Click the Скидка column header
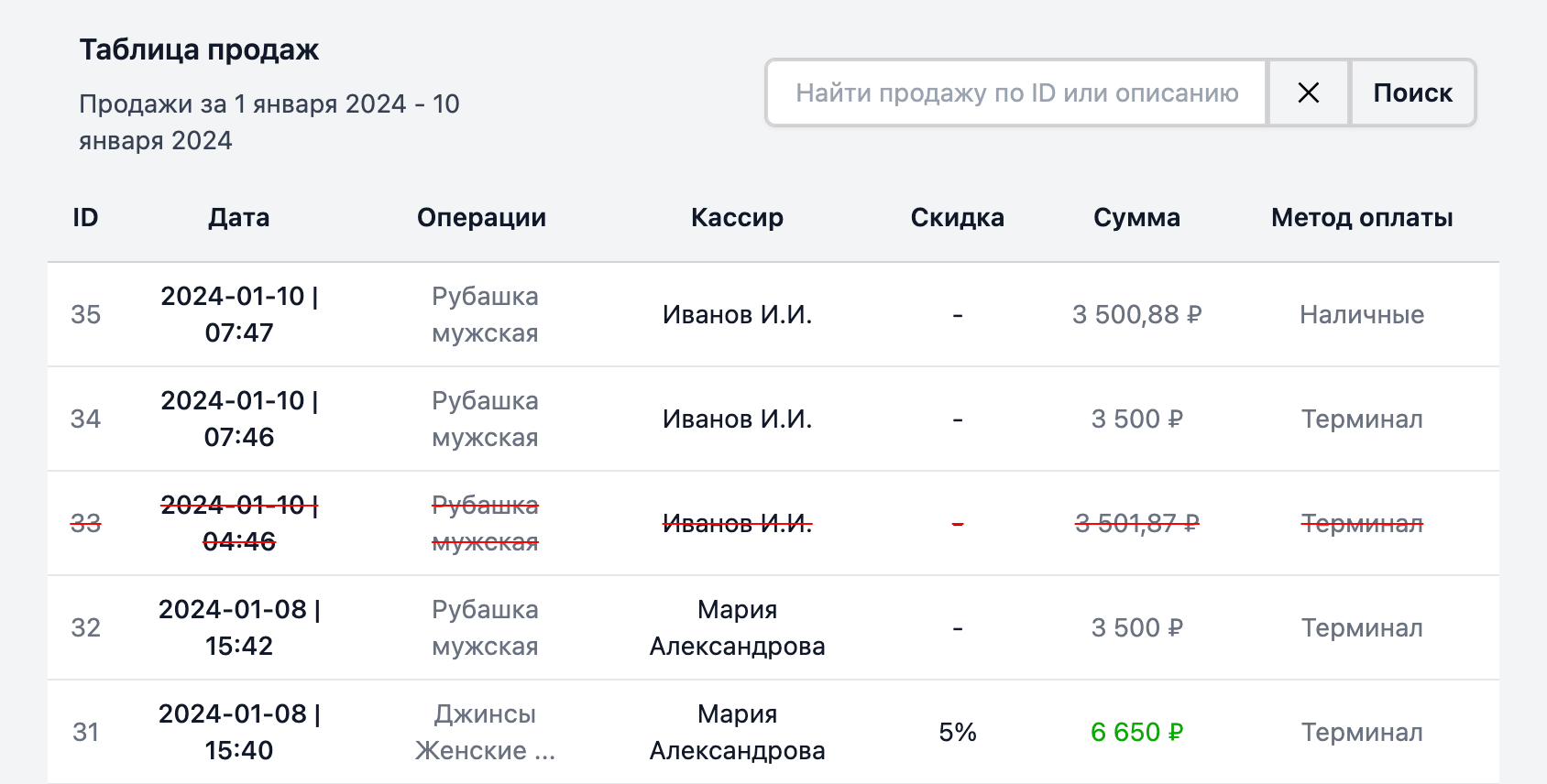This screenshot has width=1547, height=784. pyautogui.click(x=957, y=218)
